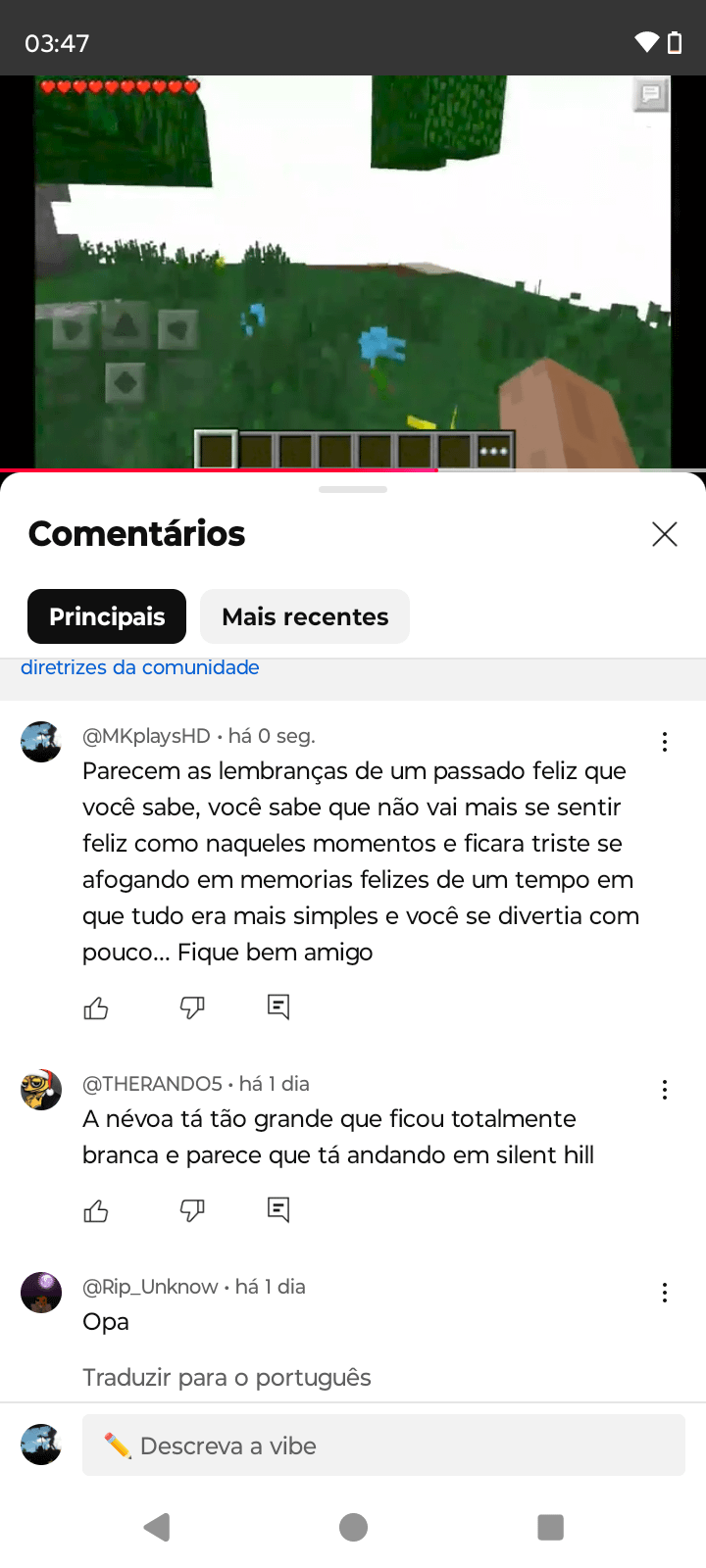Reply to the @THERANDO5 comment
The height and width of the screenshot is (1568, 706).
(278, 1209)
